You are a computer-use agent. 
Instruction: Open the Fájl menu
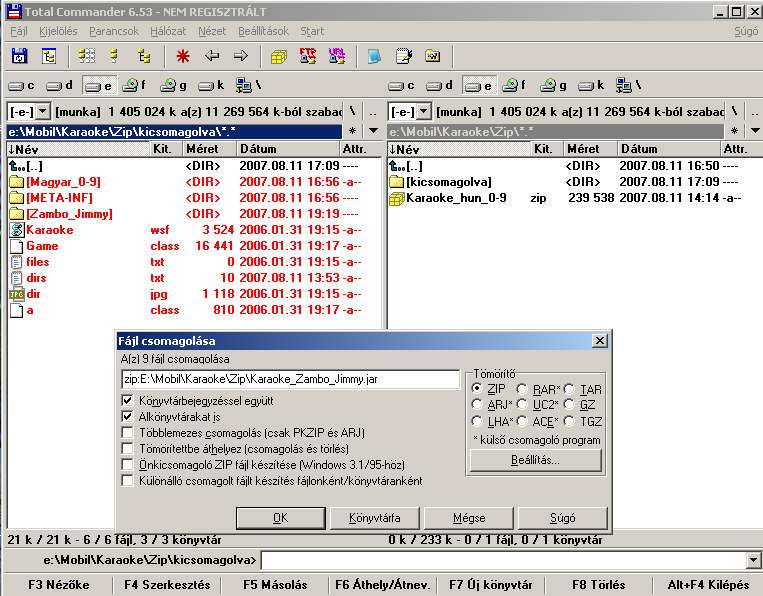tap(18, 31)
